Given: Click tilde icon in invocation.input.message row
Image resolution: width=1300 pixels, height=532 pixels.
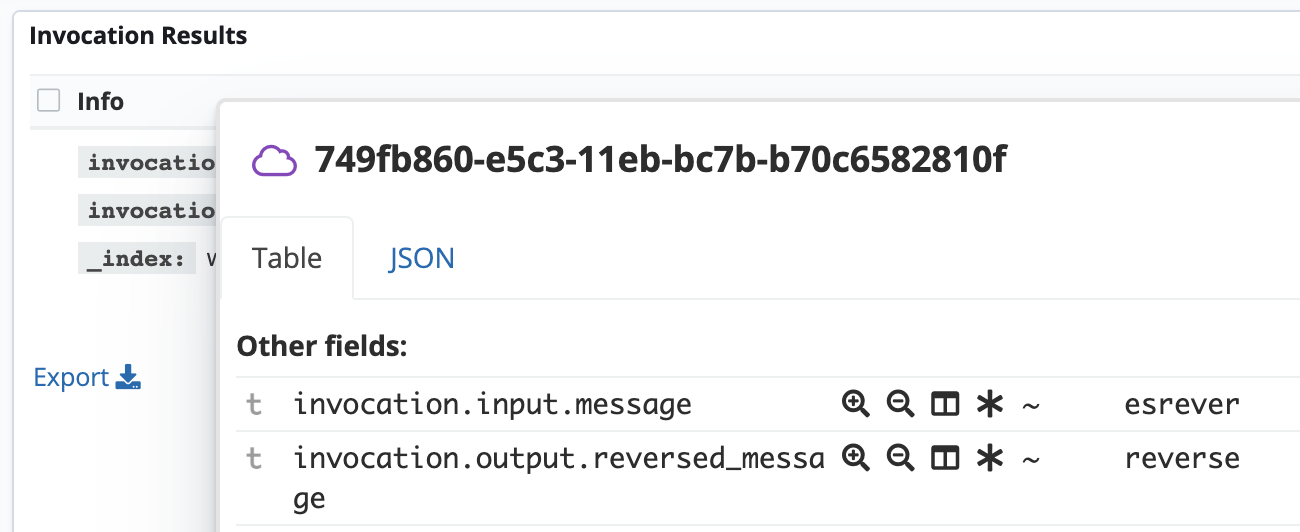Looking at the screenshot, I should (1031, 404).
